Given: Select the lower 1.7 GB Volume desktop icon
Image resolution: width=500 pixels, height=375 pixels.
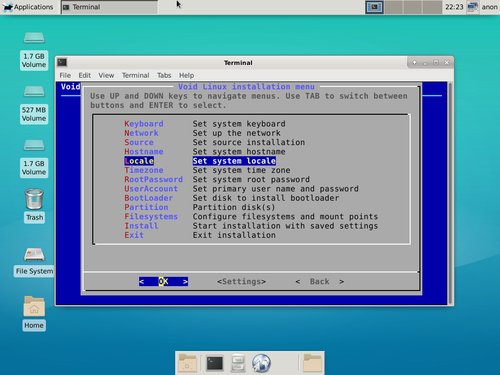Looking at the screenshot, I should click(x=34, y=158).
